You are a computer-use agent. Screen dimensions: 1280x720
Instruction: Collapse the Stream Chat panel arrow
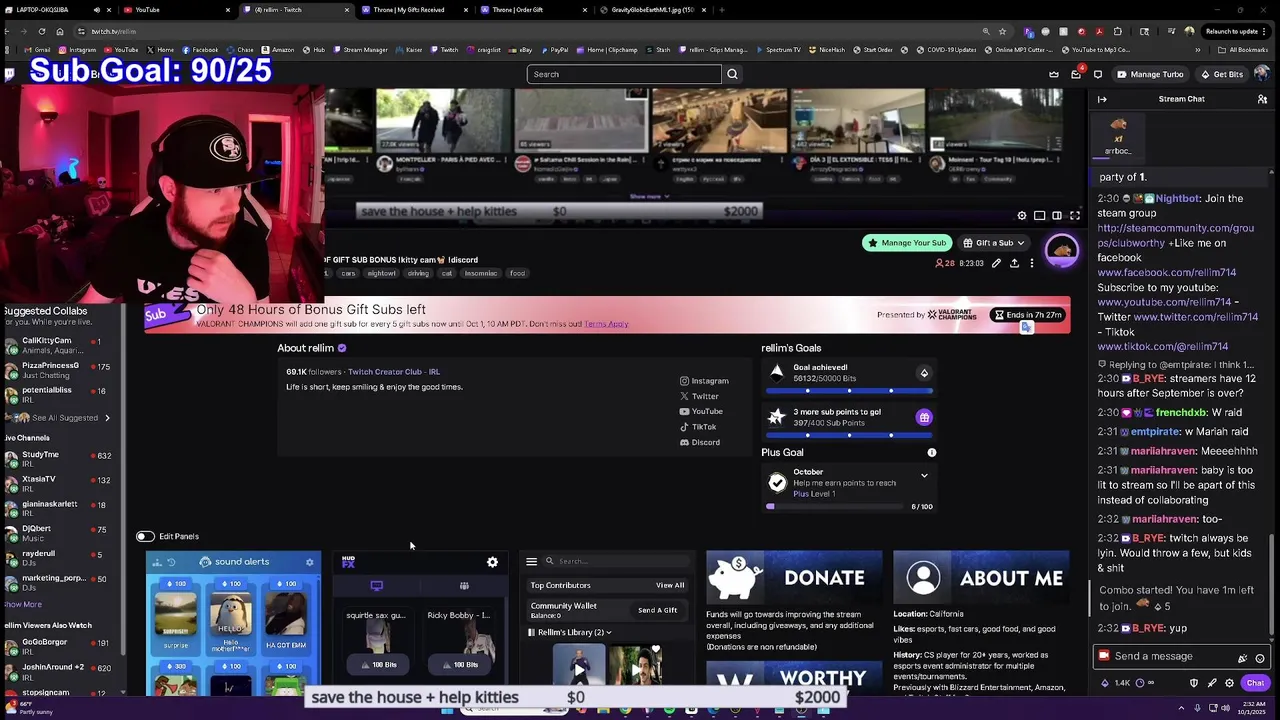(1102, 99)
